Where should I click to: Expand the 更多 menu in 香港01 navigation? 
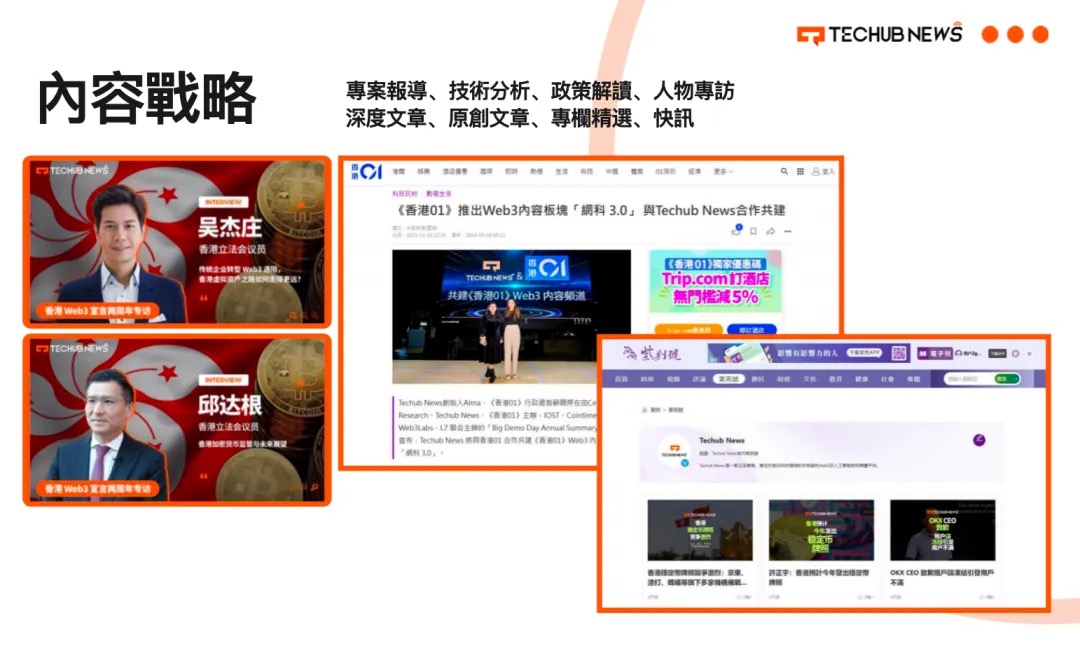723,171
